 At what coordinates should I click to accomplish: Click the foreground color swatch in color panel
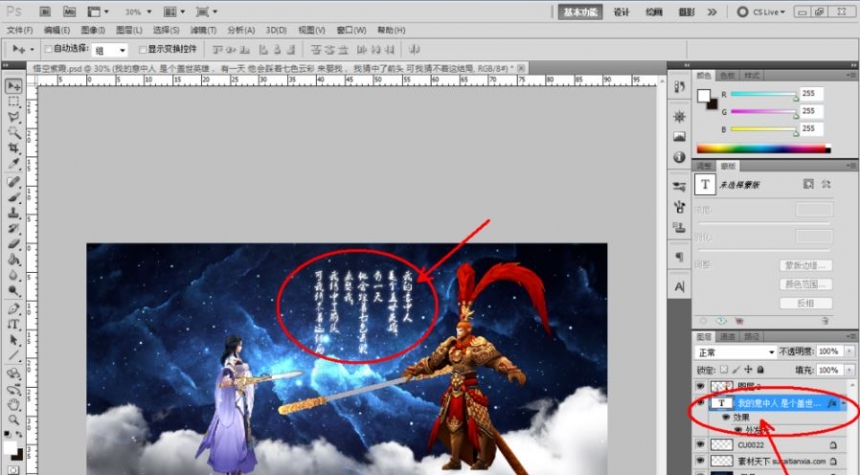[x=704, y=96]
